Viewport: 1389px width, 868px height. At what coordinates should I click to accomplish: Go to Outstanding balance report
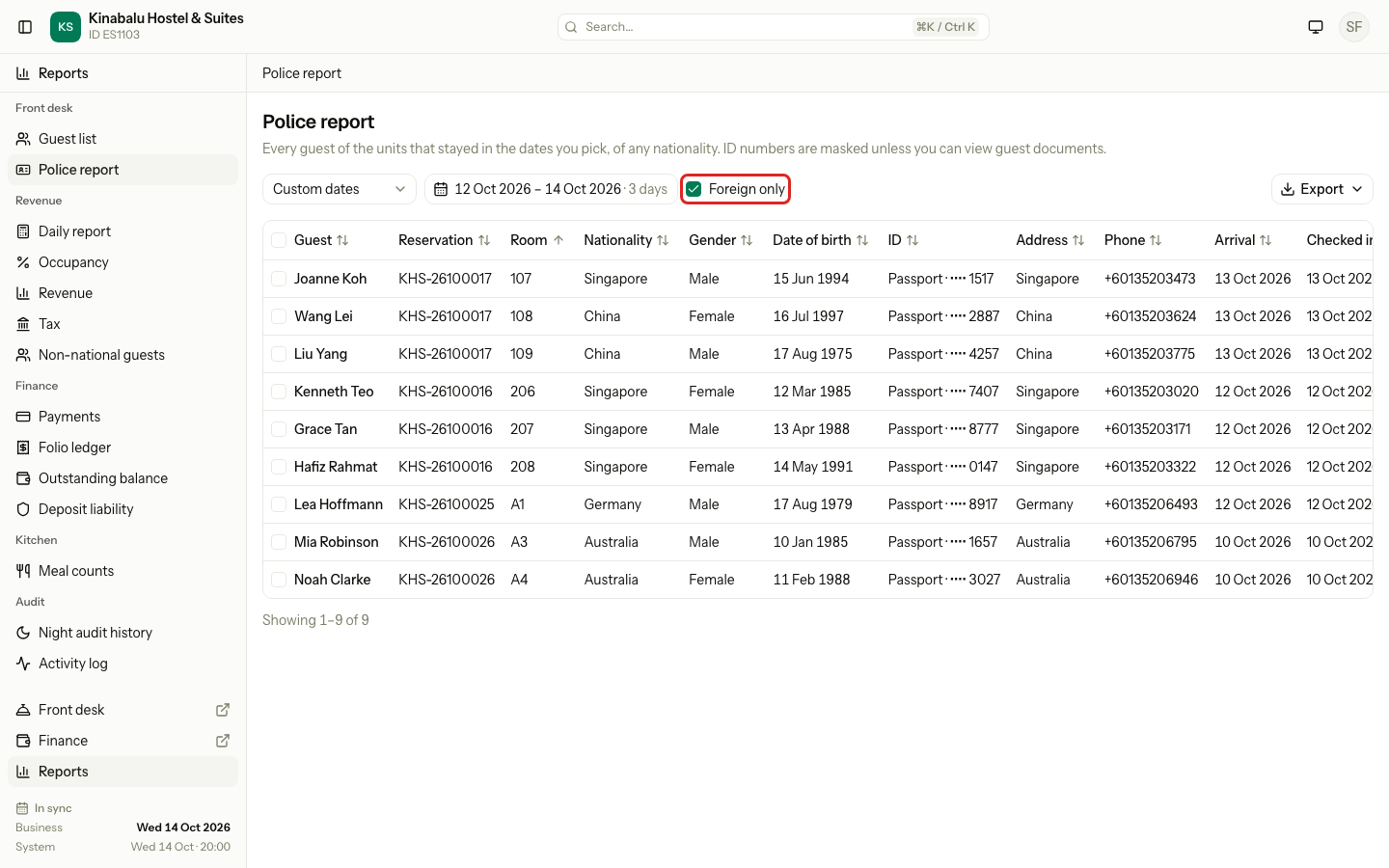(123, 478)
